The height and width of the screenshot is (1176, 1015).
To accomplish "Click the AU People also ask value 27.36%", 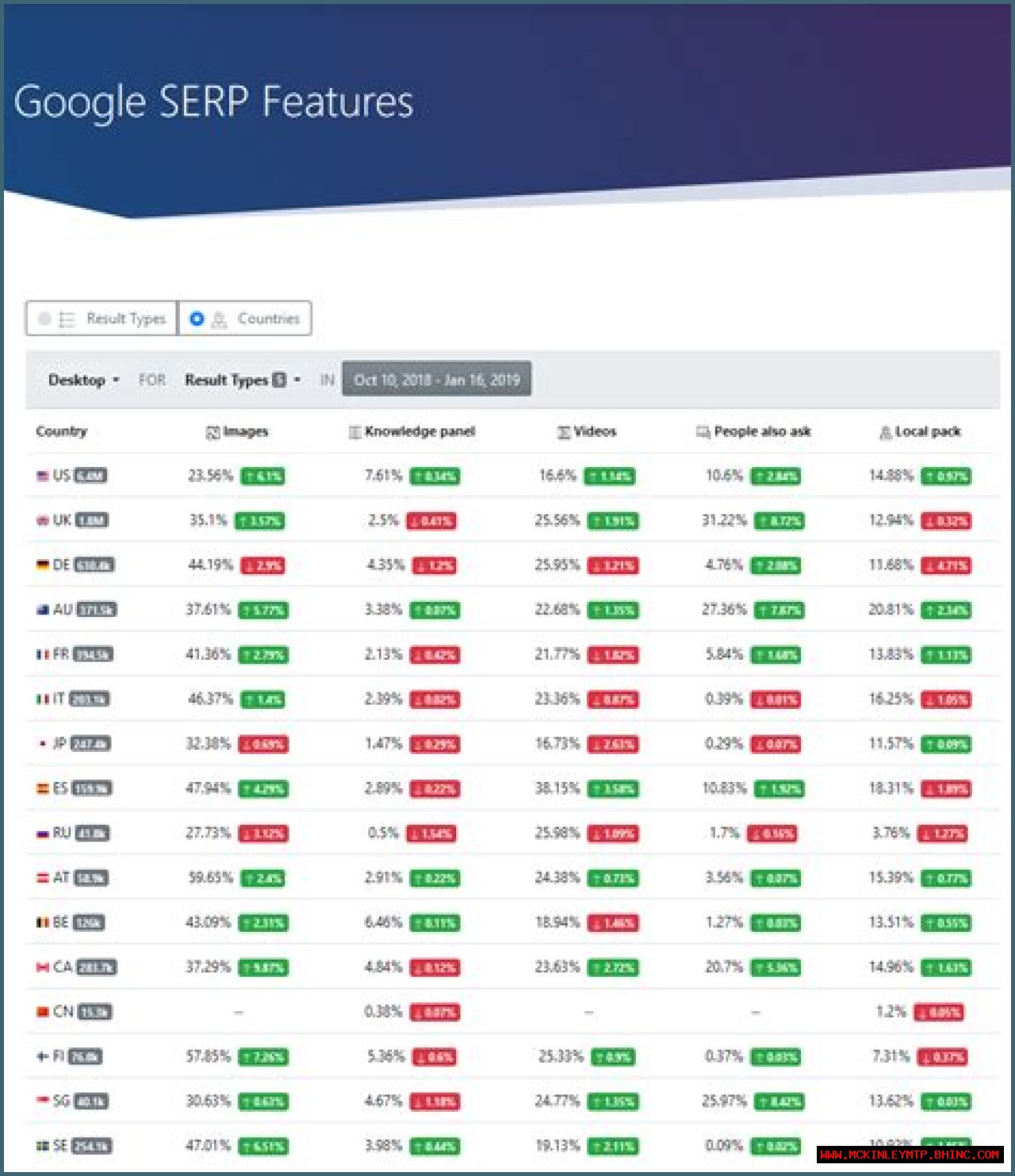I will 724,610.
